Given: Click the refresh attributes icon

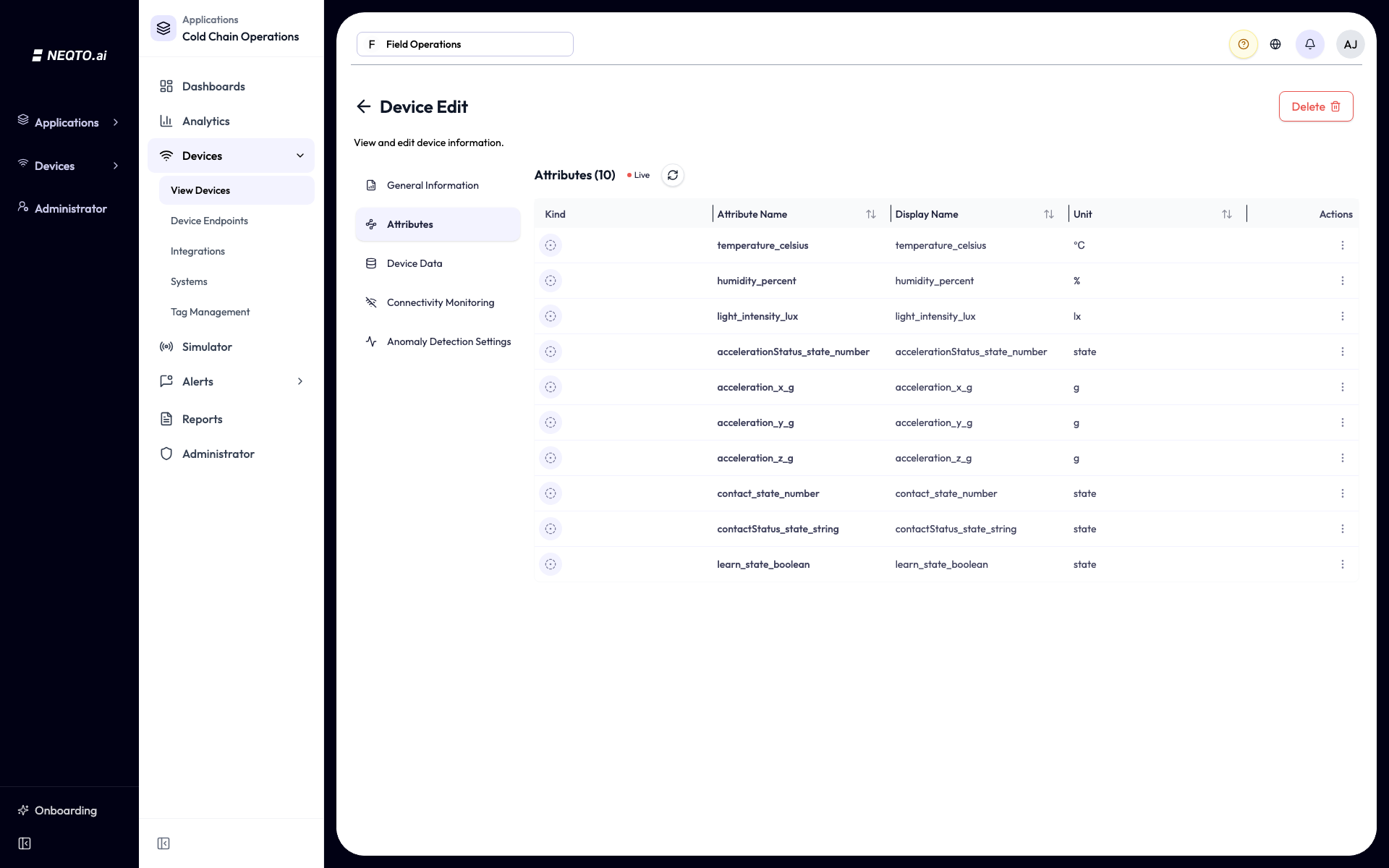Looking at the screenshot, I should point(673,175).
